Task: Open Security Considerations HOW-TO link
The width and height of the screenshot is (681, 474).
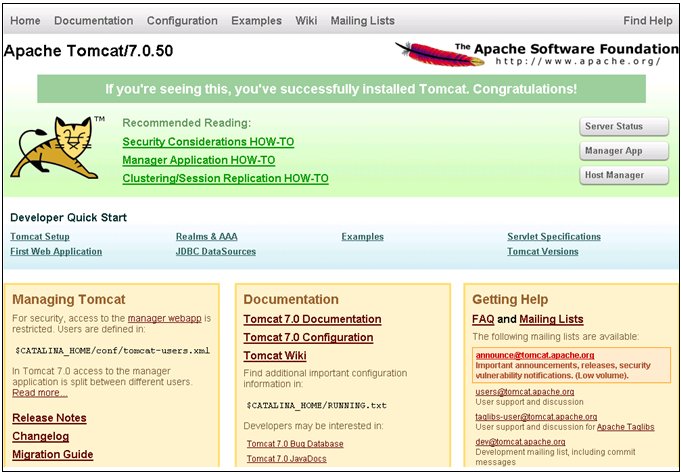Action: (208, 142)
